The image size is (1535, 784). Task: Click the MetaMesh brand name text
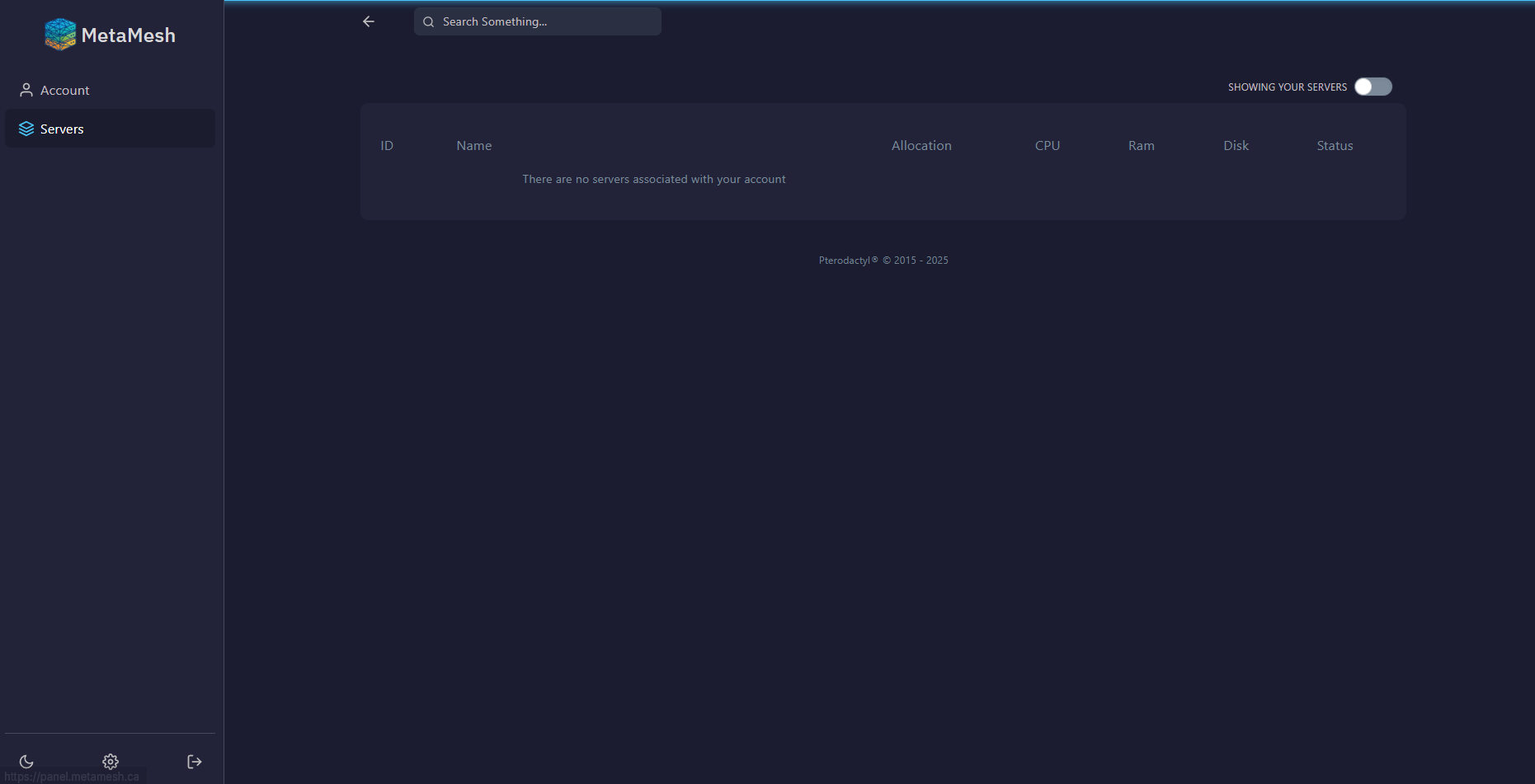pos(129,35)
